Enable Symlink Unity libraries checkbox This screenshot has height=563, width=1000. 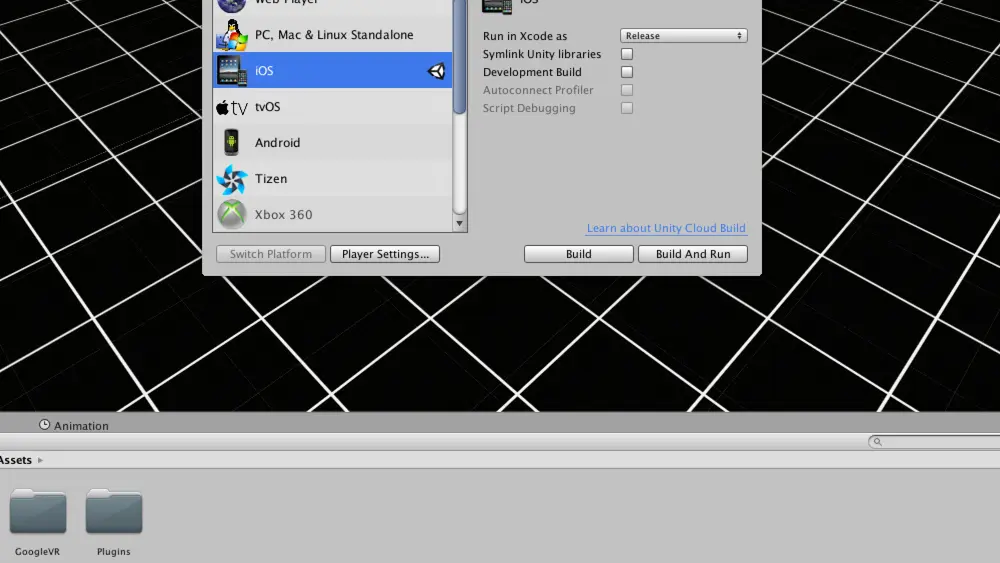click(627, 54)
